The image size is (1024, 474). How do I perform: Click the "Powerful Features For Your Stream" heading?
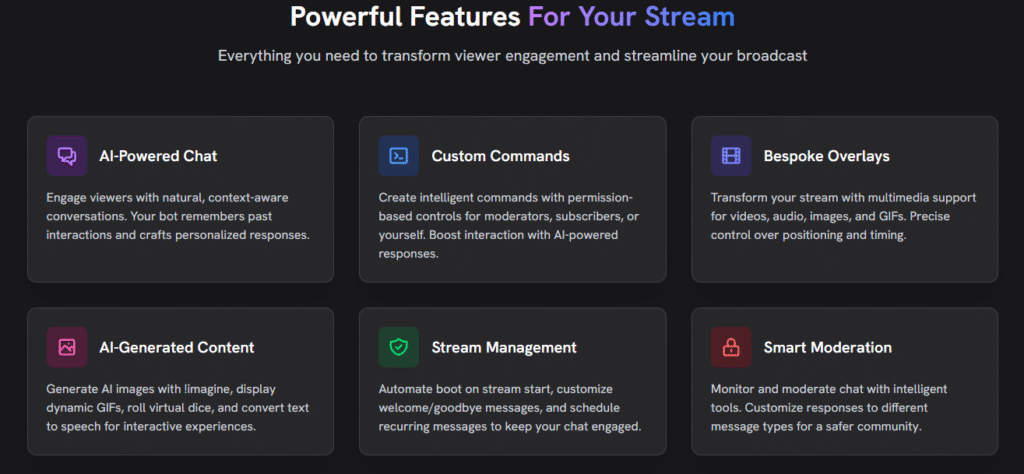tap(512, 17)
